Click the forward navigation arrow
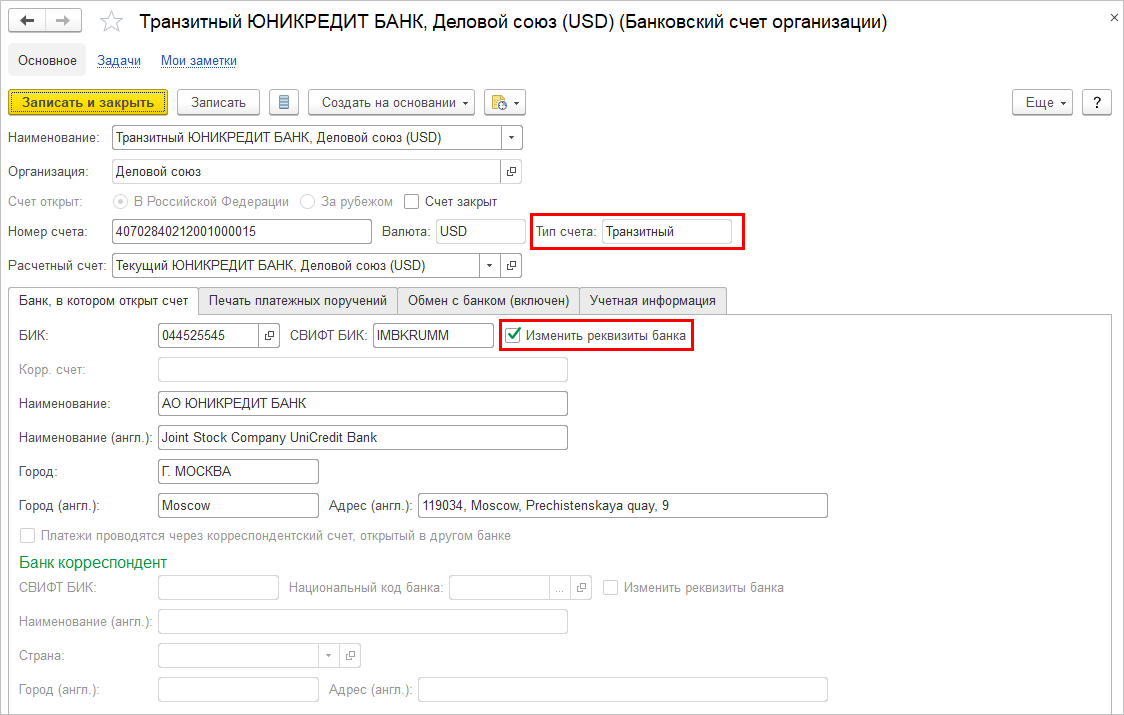 tap(63, 21)
